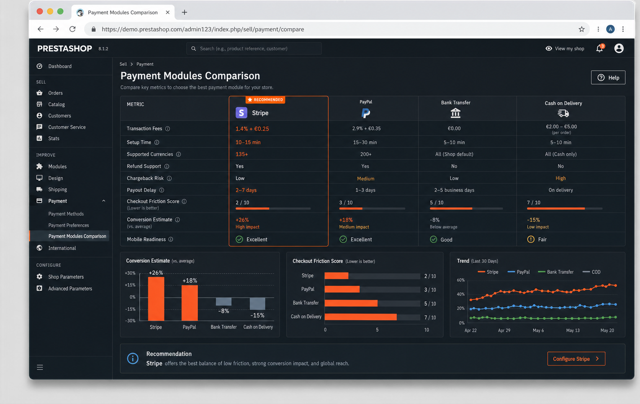Click the Design monitor icon
Viewport: 640px width, 404px height.
tap(40, 178)
